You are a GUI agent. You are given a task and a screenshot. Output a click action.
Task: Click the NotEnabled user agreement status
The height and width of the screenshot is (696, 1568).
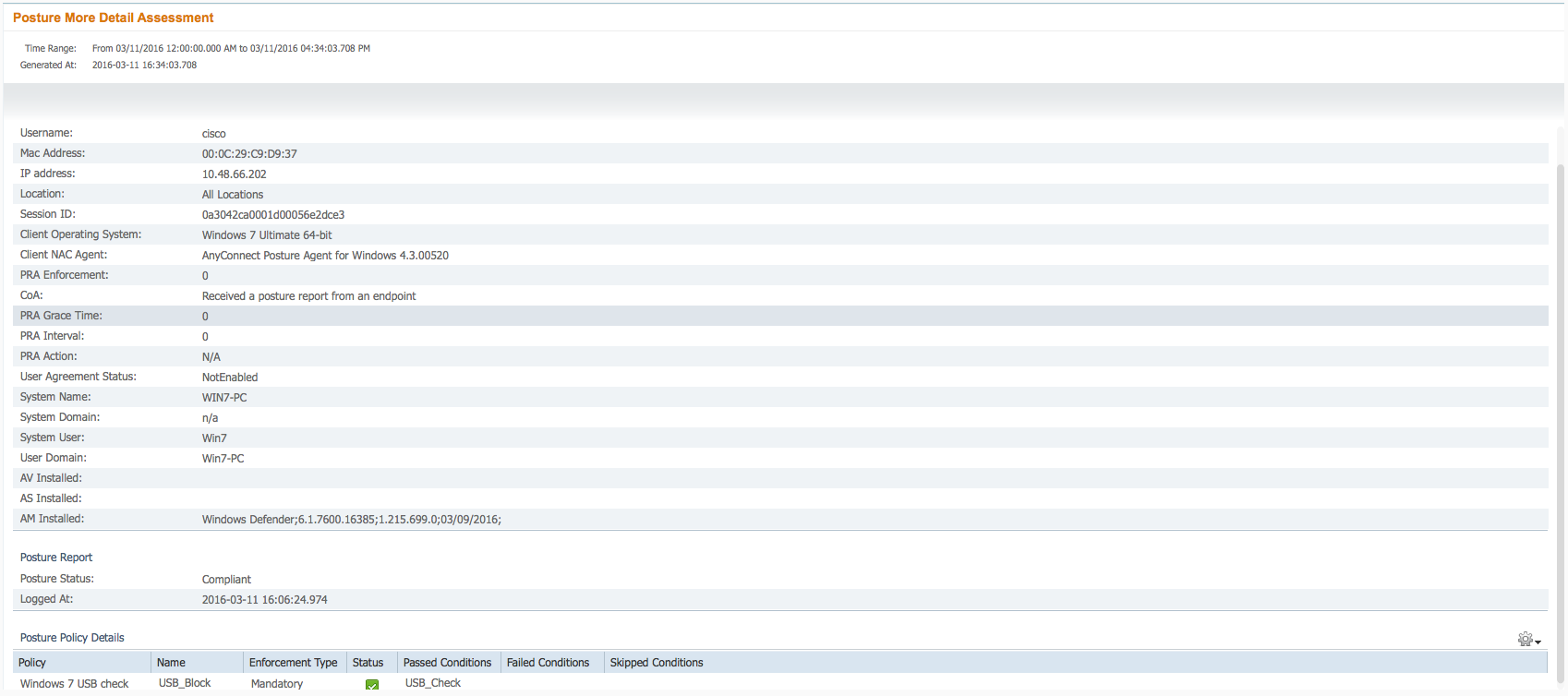coord(230,378)
